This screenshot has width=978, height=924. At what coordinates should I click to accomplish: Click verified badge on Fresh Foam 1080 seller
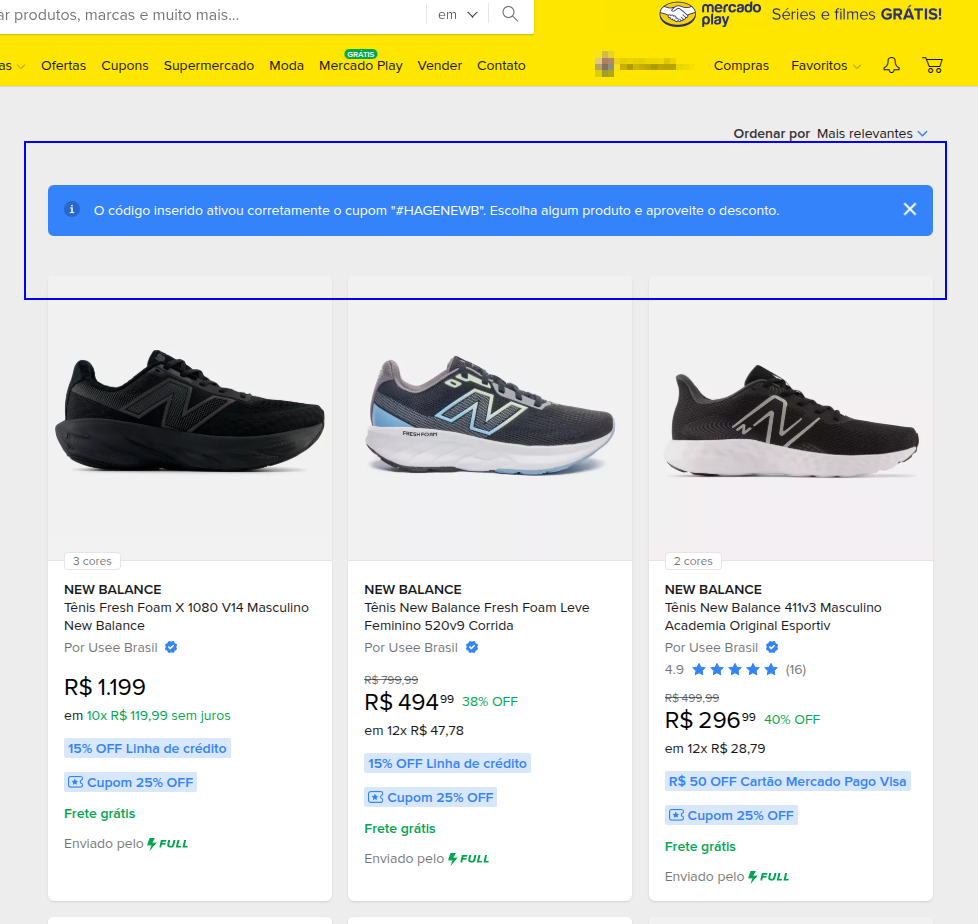(x=171, y=648)
